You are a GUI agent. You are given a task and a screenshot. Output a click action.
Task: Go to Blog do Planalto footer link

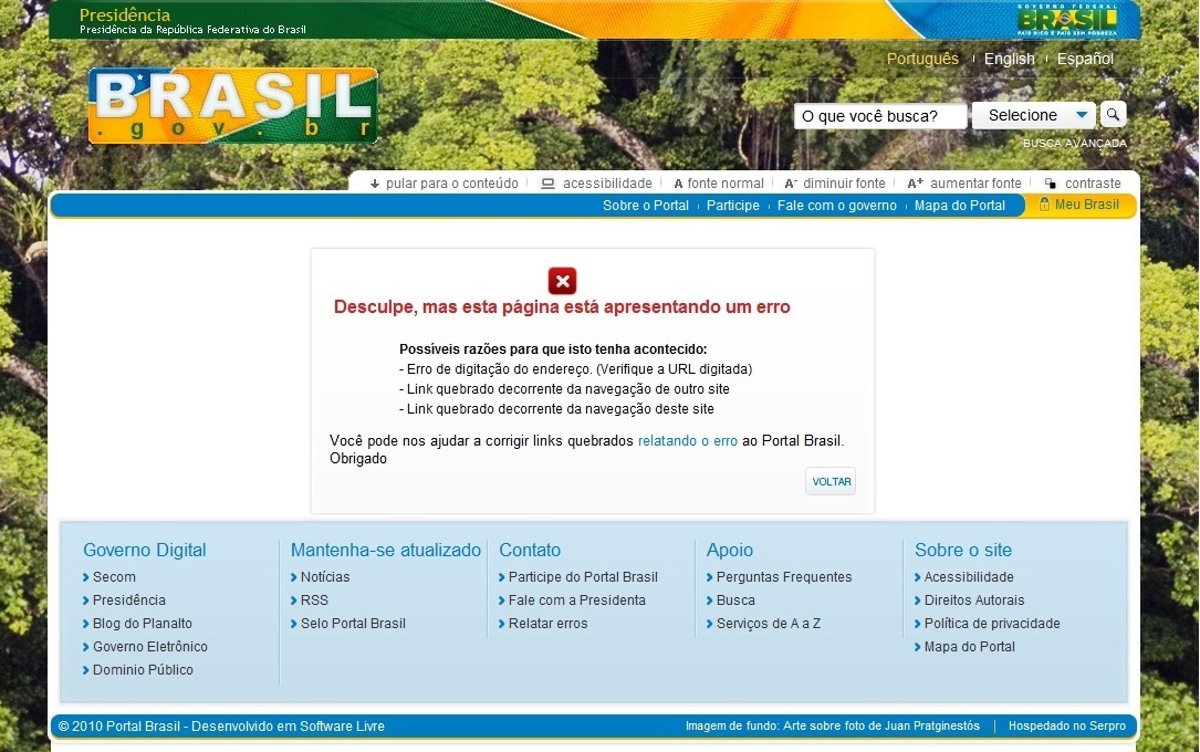point(142,623)
